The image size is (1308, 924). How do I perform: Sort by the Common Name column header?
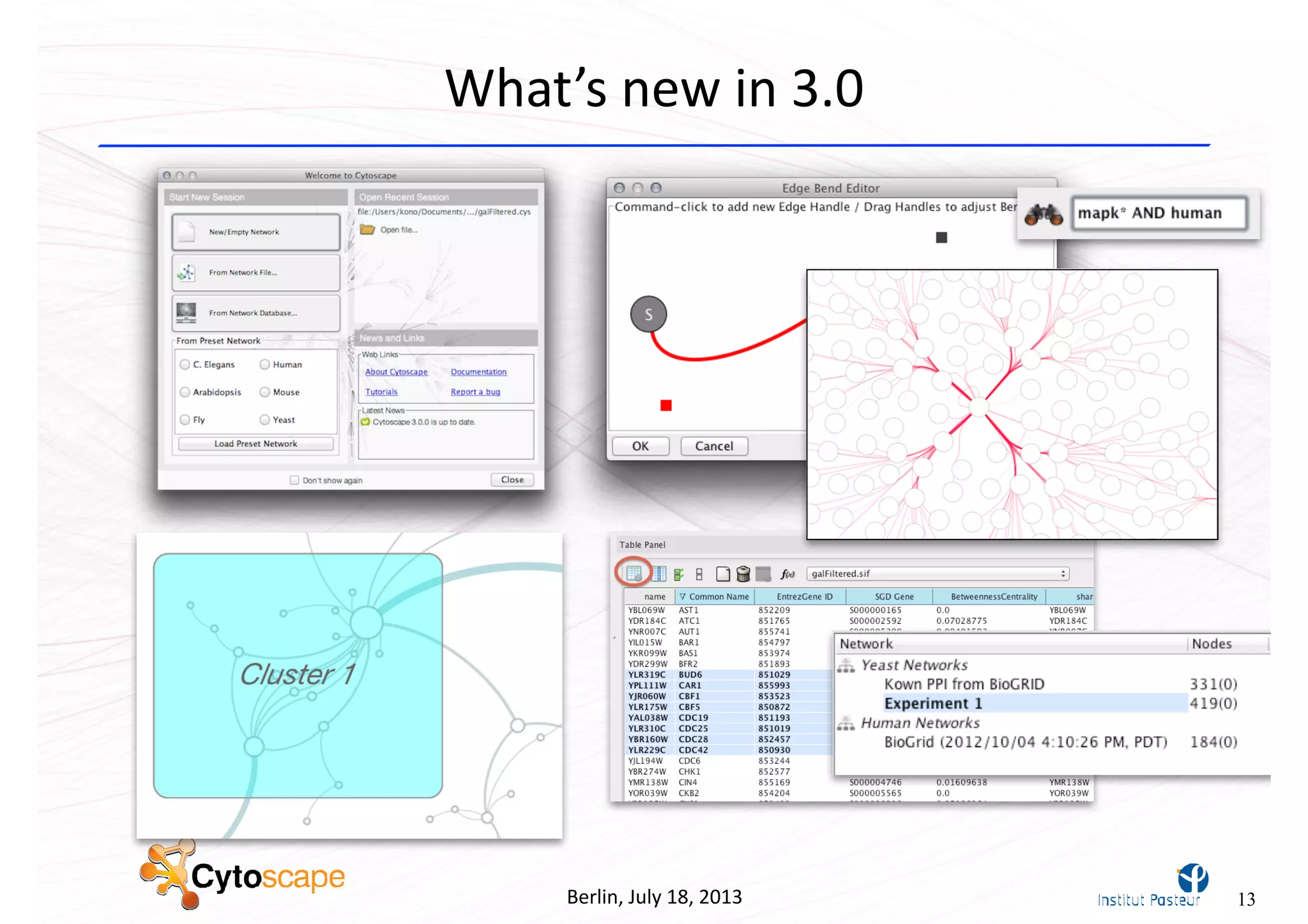click(717, 596)
